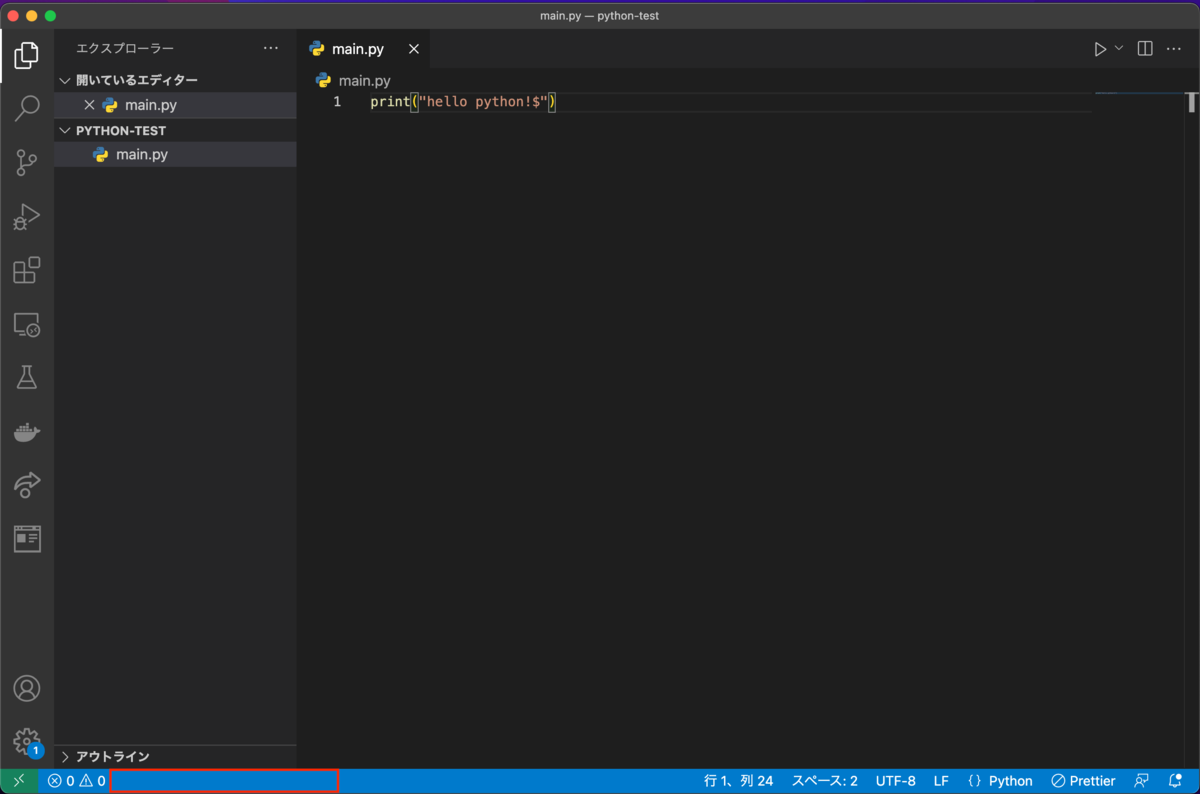
Task: Open the Testing flask icon
Action: click(27, 377)
